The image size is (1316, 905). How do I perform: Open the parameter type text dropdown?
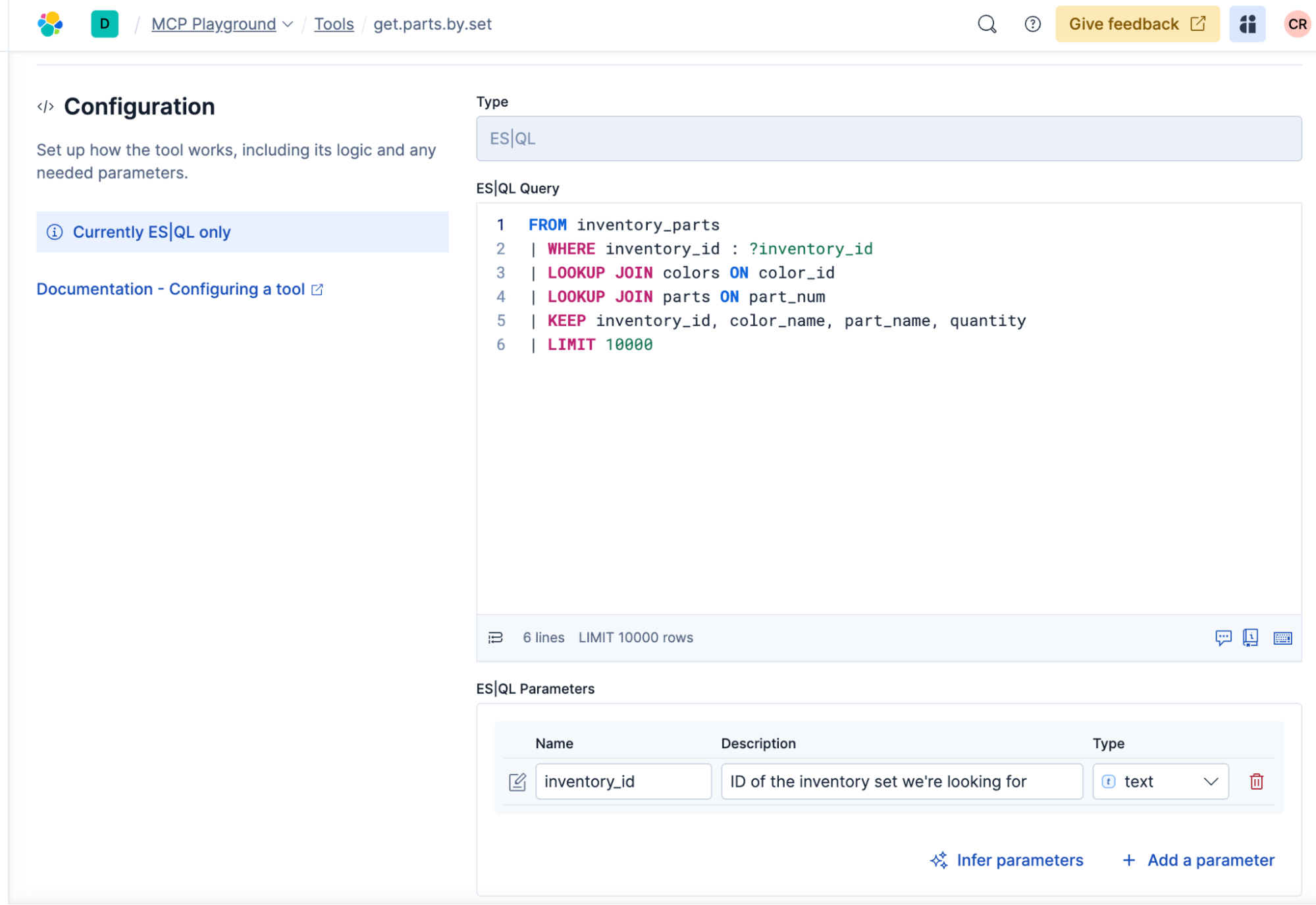click(x=1160, y=781)
